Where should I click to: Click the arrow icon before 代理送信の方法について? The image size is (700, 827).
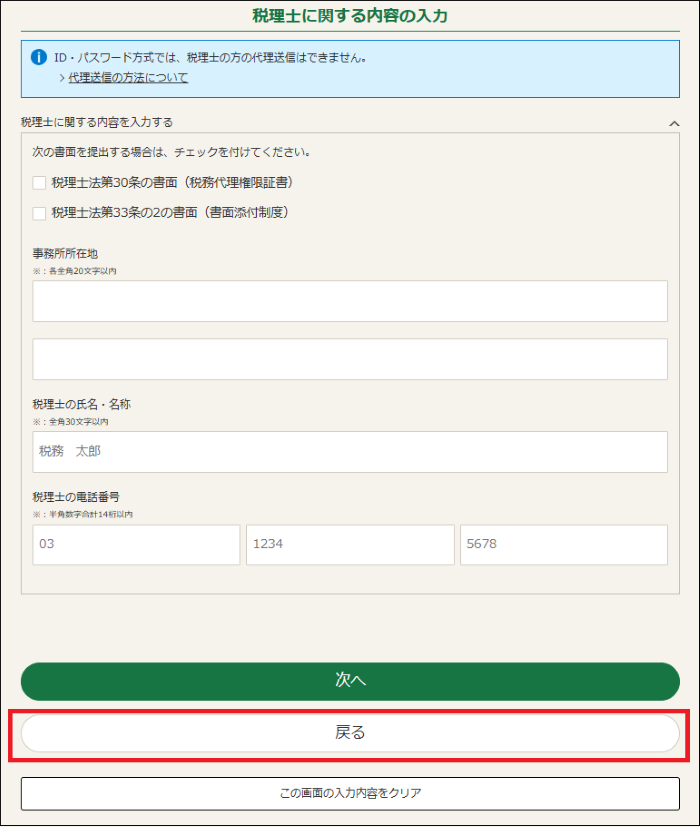tap(62, 78)
